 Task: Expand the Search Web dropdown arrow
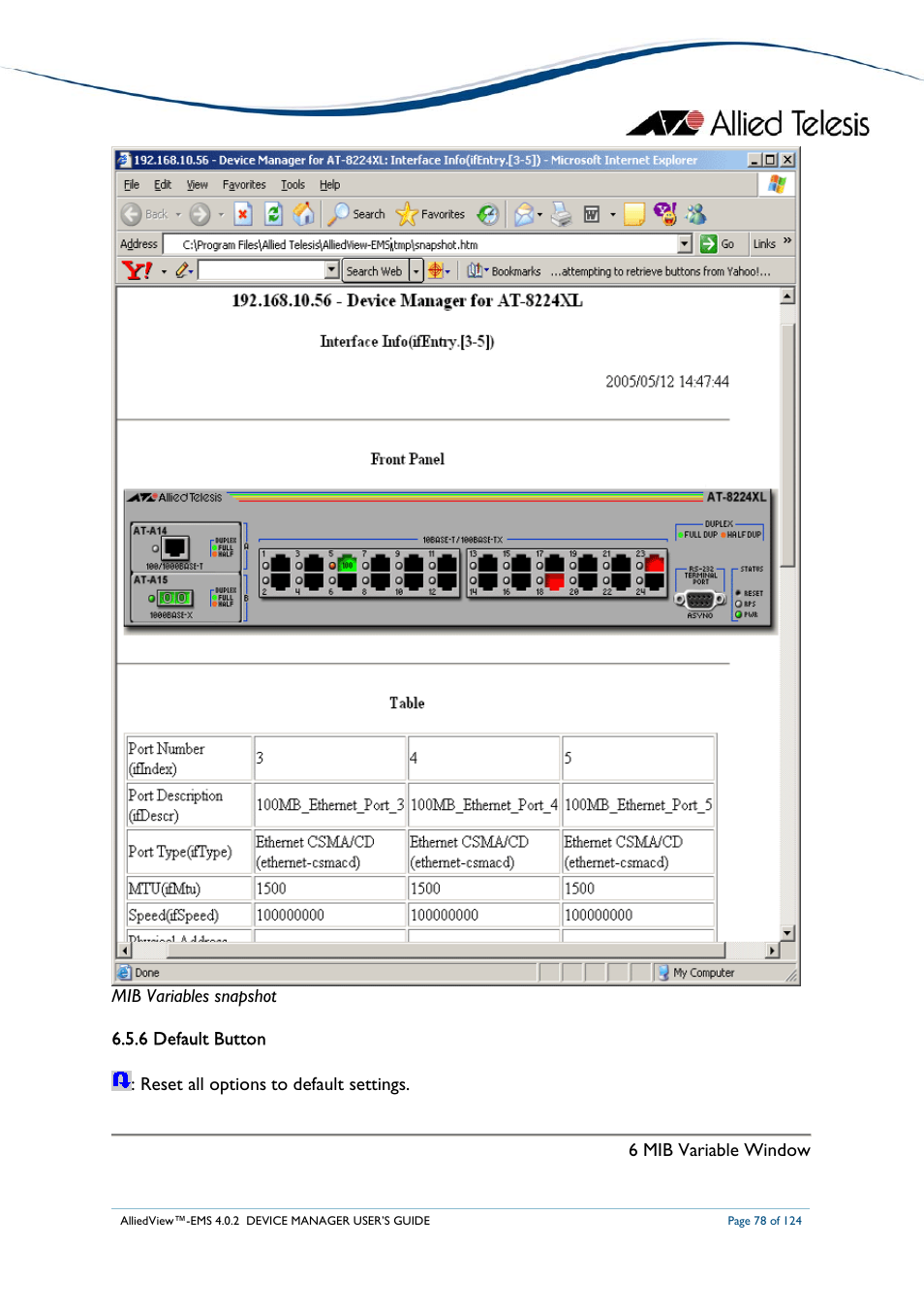click(416, 271)
